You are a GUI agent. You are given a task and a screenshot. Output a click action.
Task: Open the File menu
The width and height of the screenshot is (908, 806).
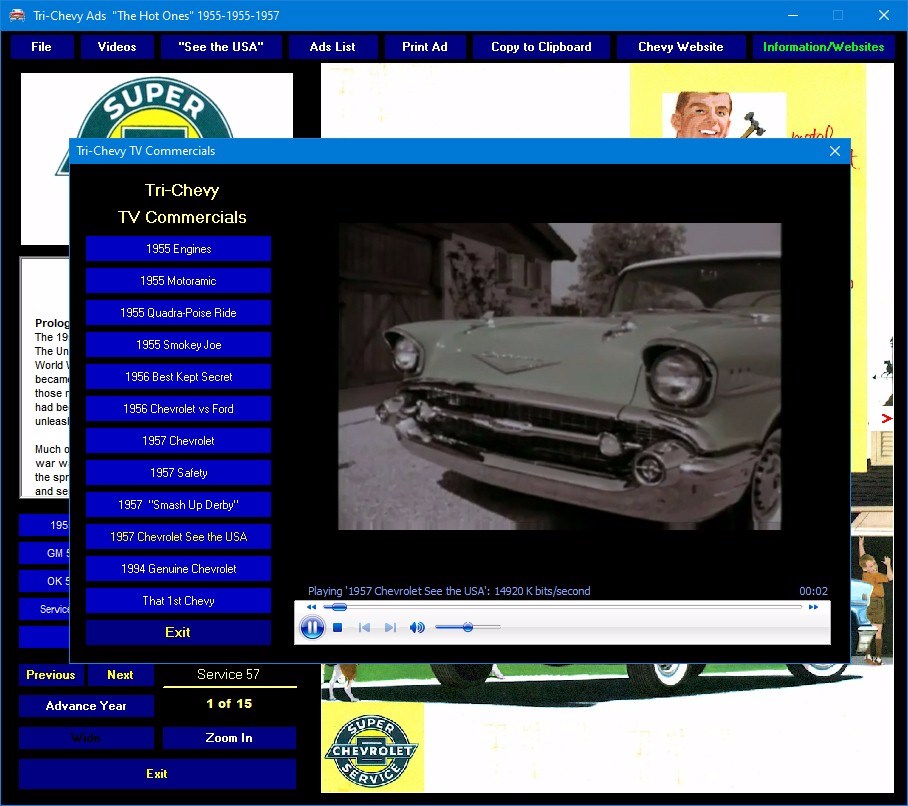[x=41, y=47]
